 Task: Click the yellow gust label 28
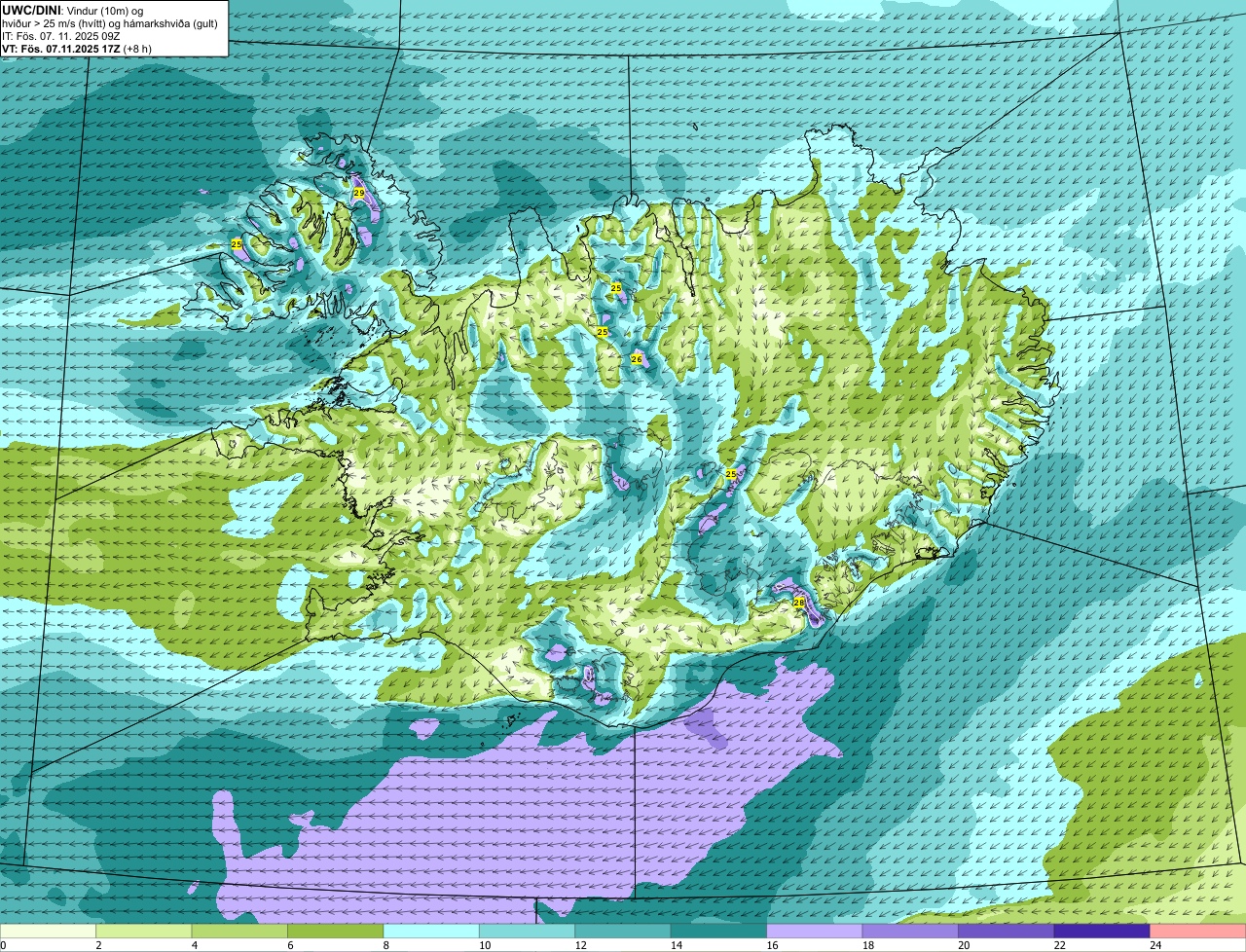[799, 603]
